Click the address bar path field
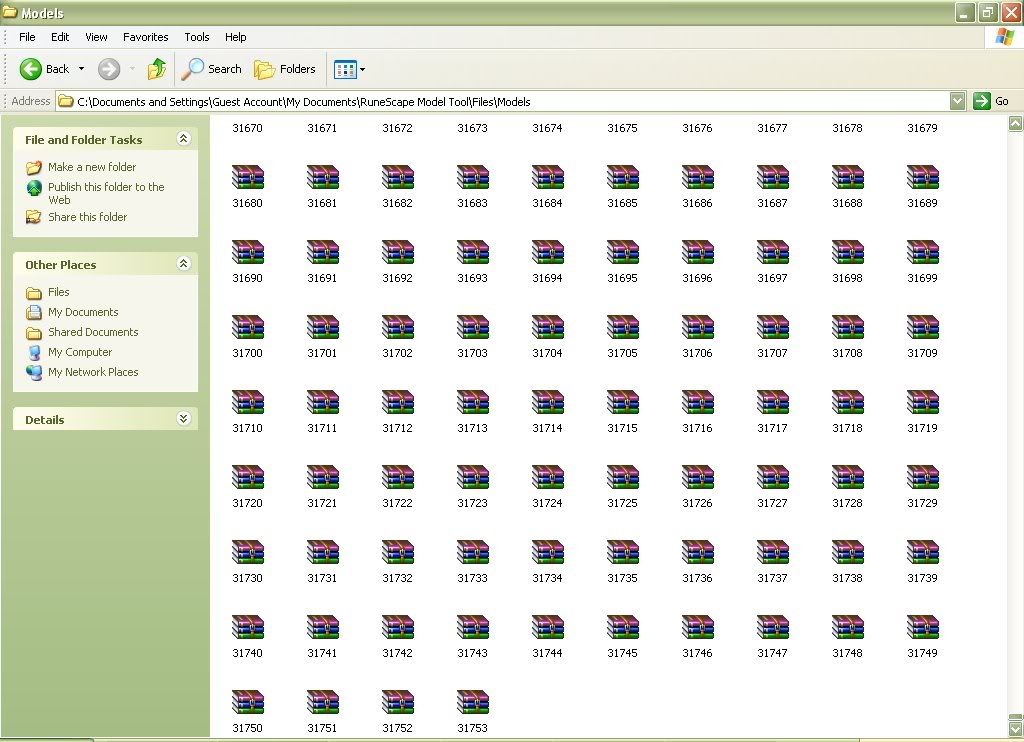The width and height of the screenshot is (1024, 742). [500, 101]
